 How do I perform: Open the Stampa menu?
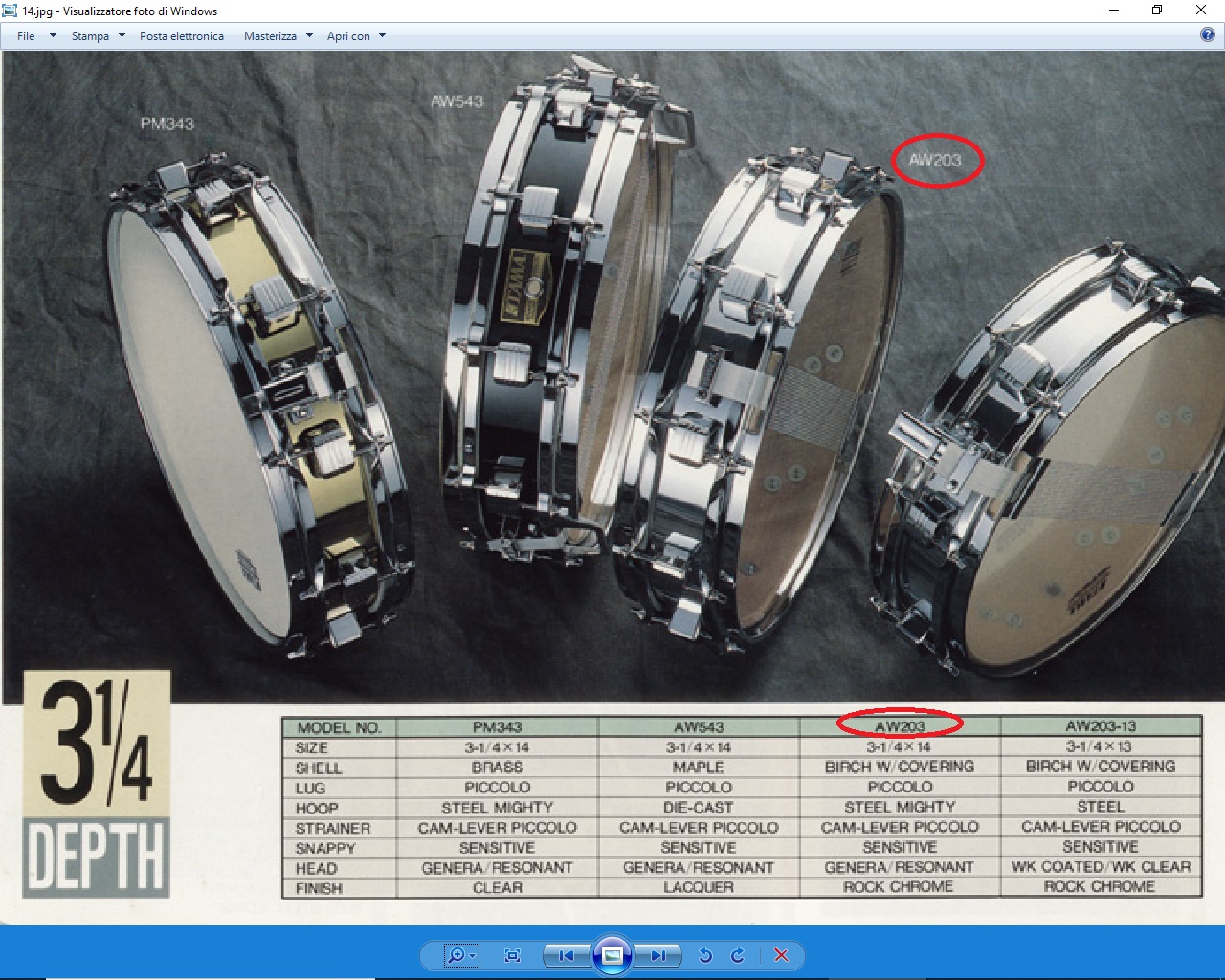pos(90,36)
